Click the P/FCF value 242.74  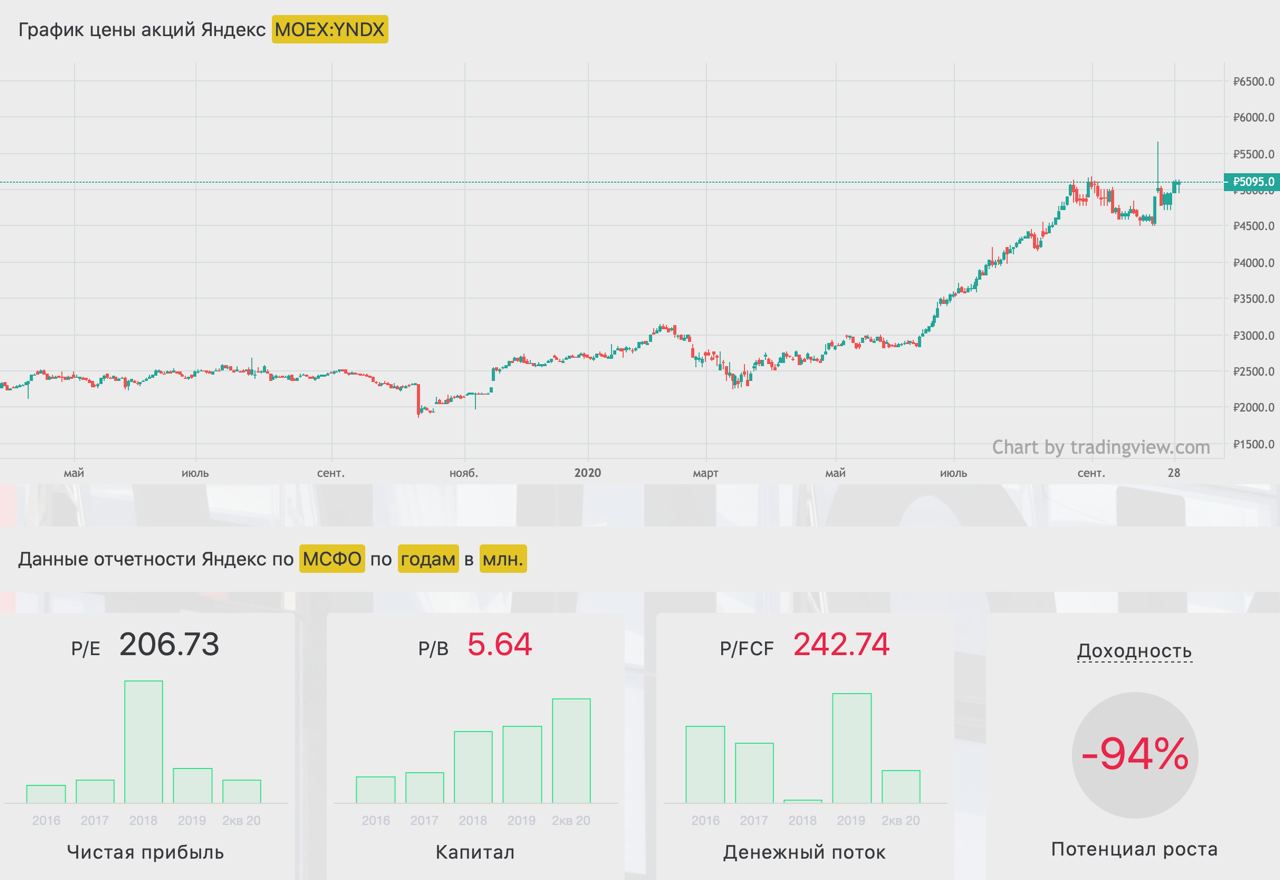coord(841,645)
